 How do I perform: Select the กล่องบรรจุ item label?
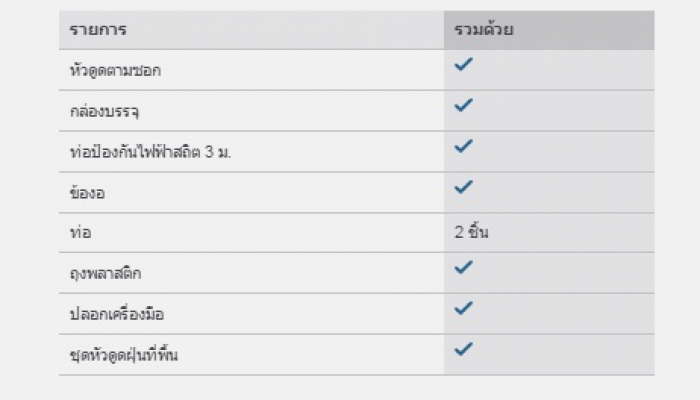(104, 111)
